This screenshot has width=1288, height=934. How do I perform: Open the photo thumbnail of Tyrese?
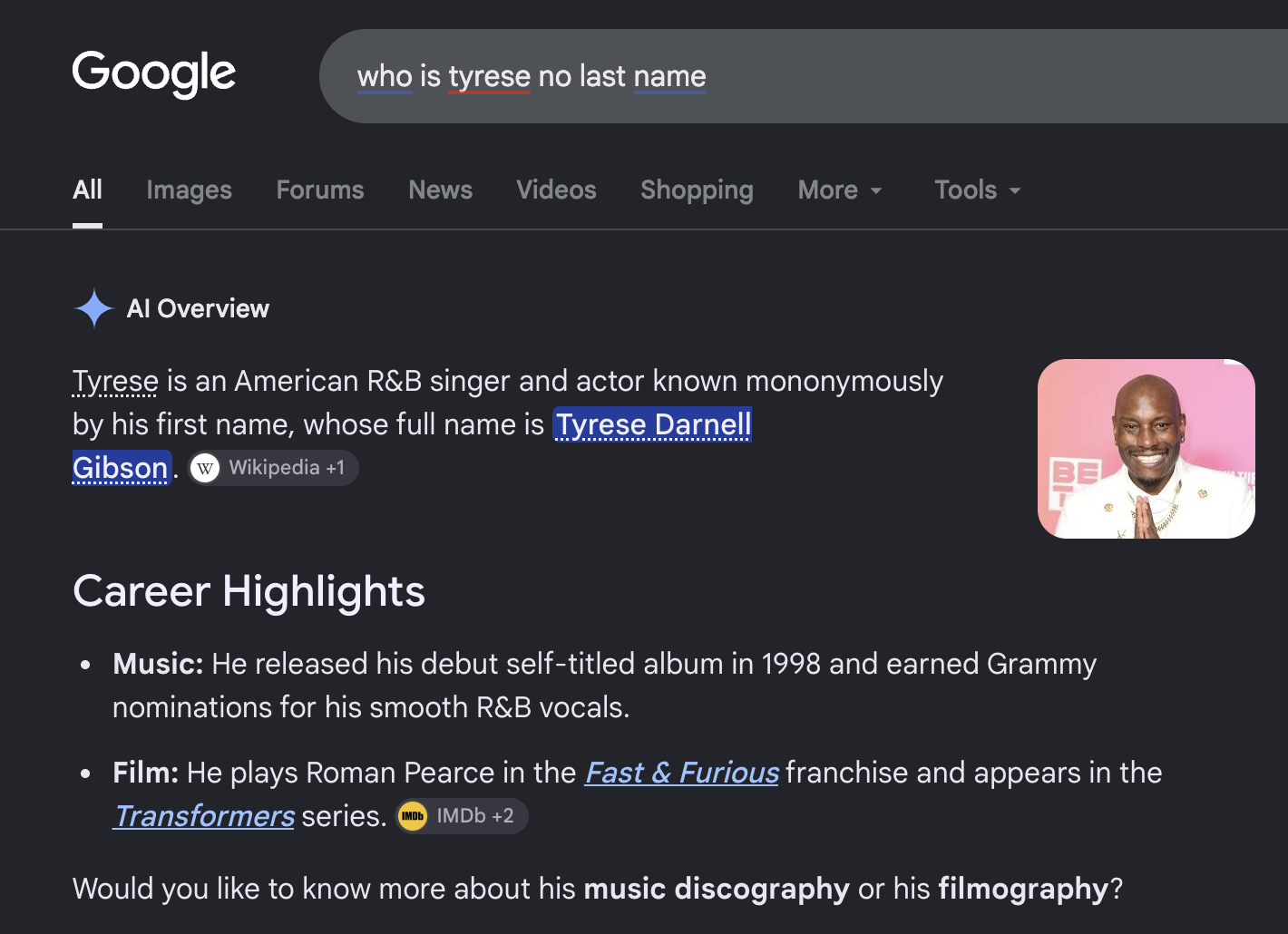point(1147,449)
